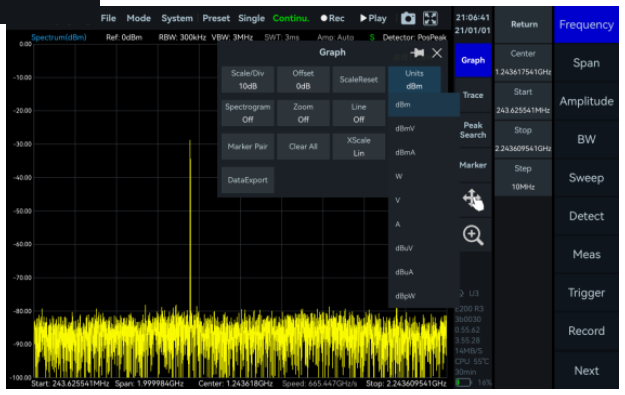This screenshot has height=395, width=625.
Task: Open the Frequency menu
Action: tap(586, 25)
